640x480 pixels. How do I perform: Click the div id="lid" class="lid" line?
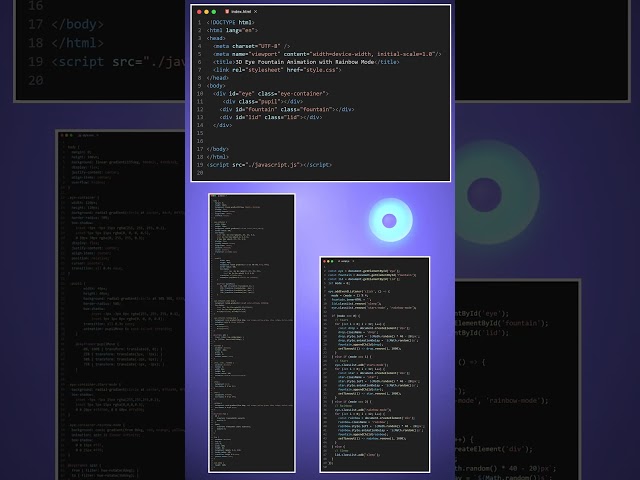pyautogui.click(x=271, y=117)
